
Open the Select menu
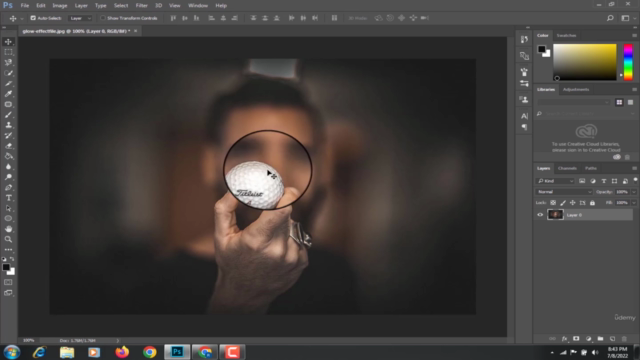point(121,6)
